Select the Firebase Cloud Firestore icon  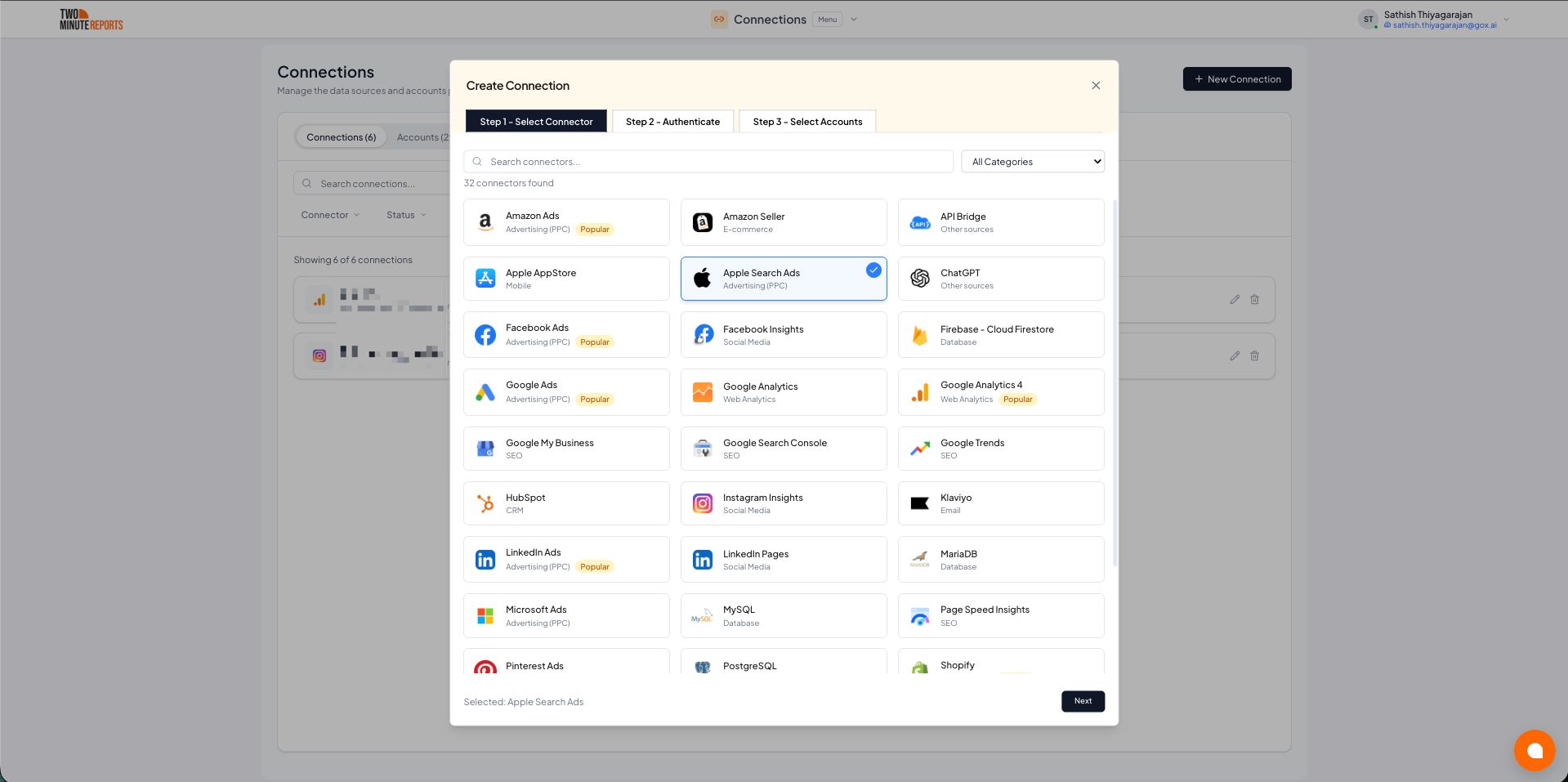click(920, 335)
